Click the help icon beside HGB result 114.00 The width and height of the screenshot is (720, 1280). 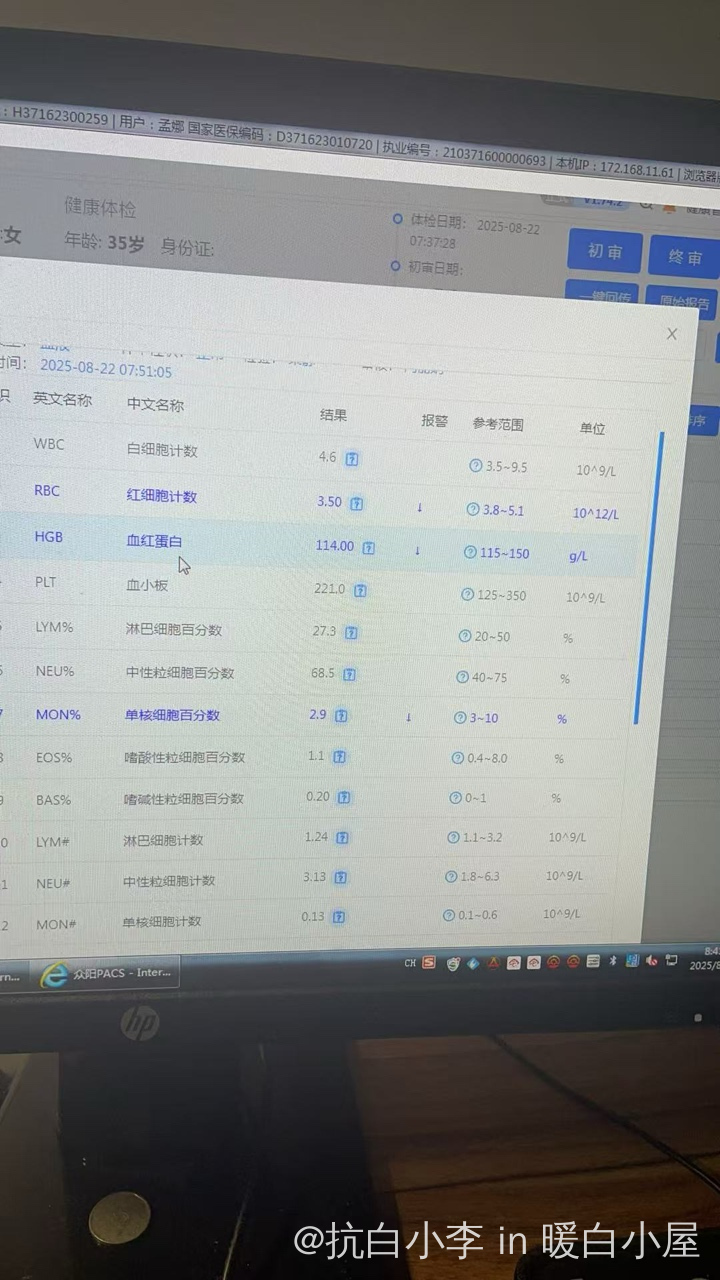pos(368,548)
